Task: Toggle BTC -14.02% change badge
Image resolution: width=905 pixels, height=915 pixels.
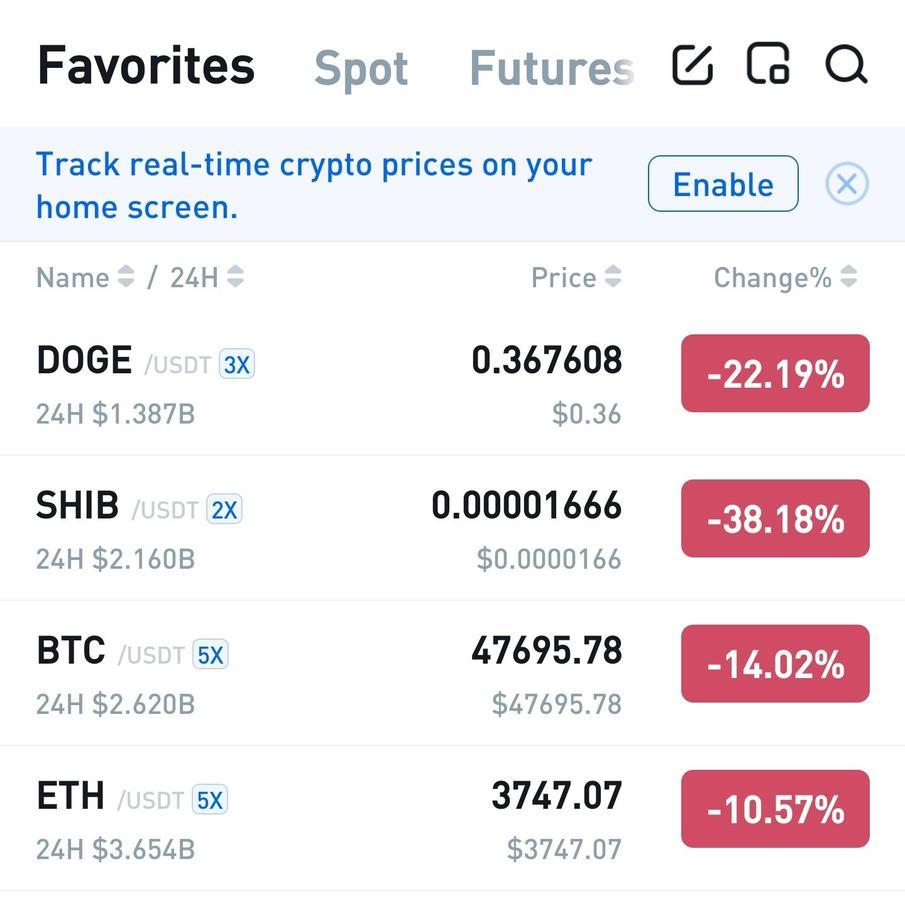Action: pyautogui.click(x=775, y=663)
